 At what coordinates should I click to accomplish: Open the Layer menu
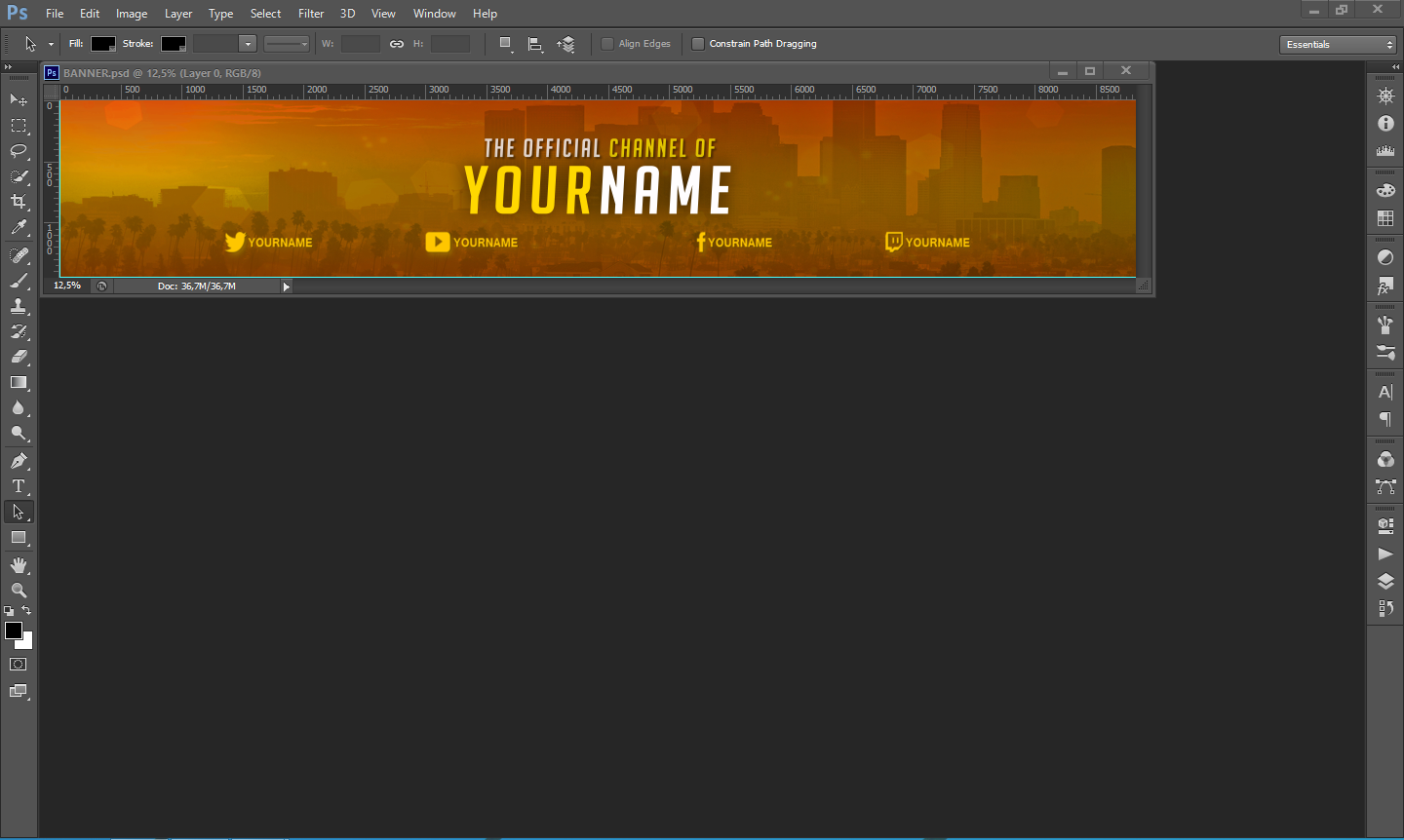tap(178, 14)
